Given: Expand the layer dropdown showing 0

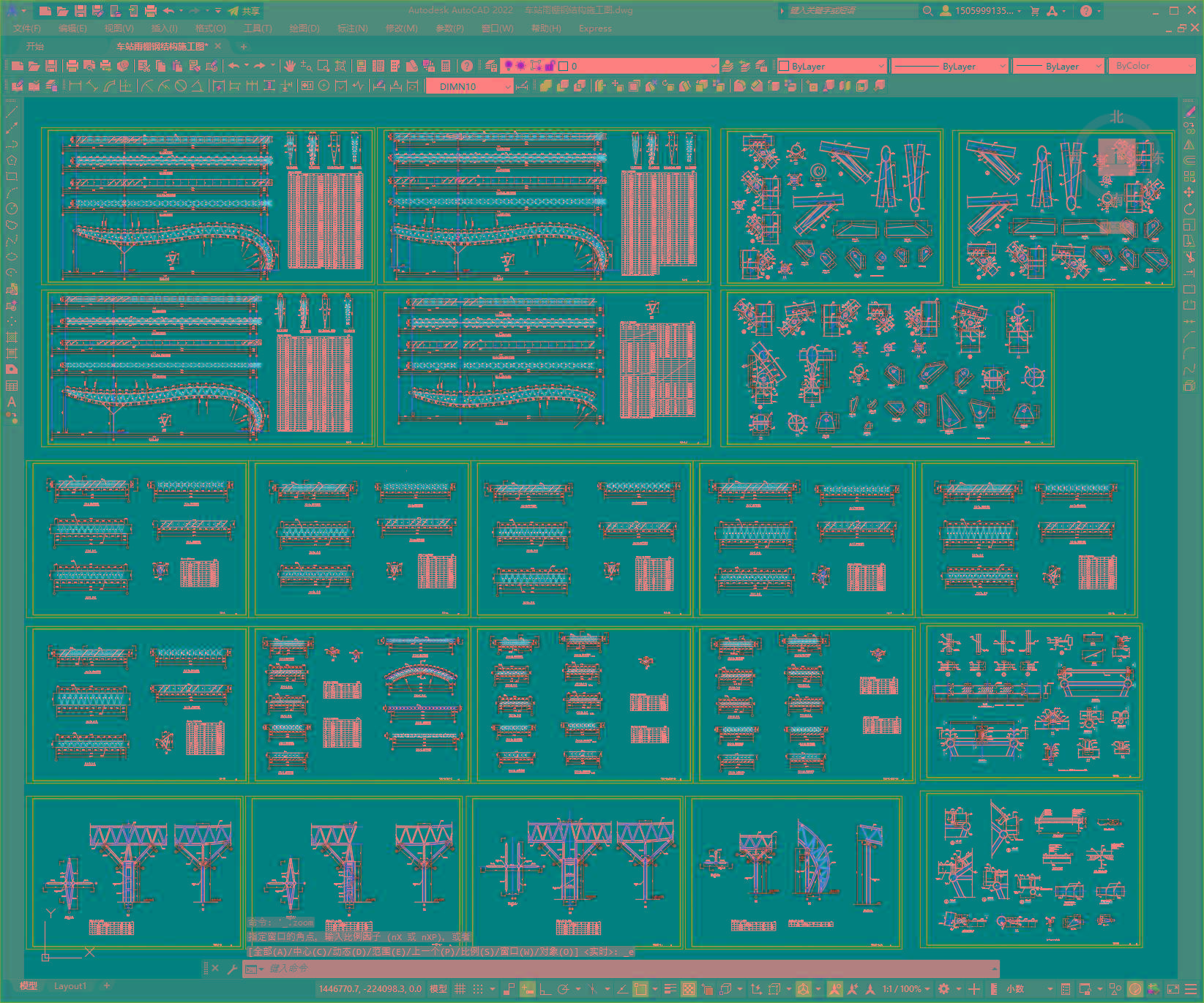Looking at the screenshot, I should [713, 66].
